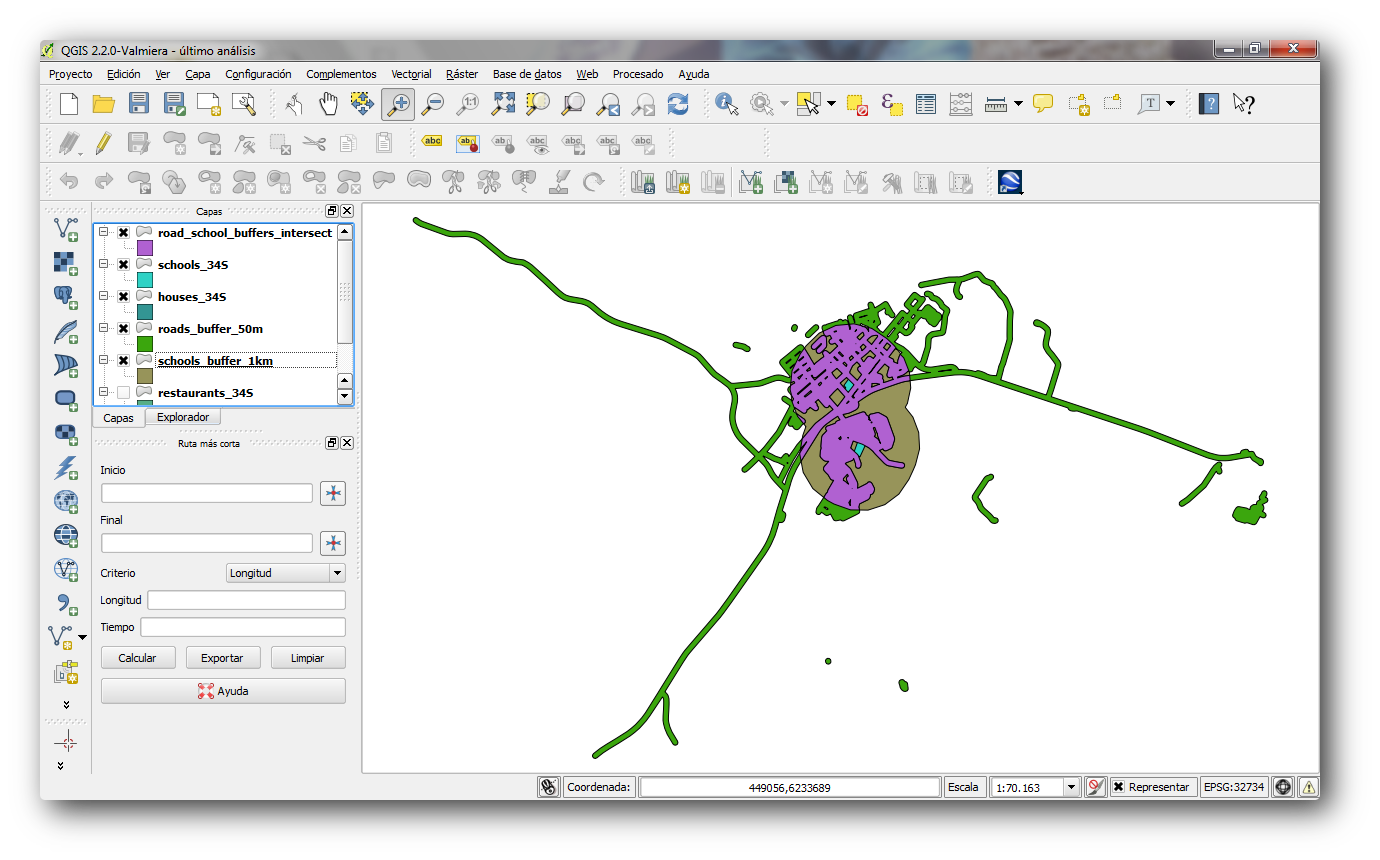Toggle visibility of schools_34S layer
Viewport: 1380px width, 860px height.
123,265
